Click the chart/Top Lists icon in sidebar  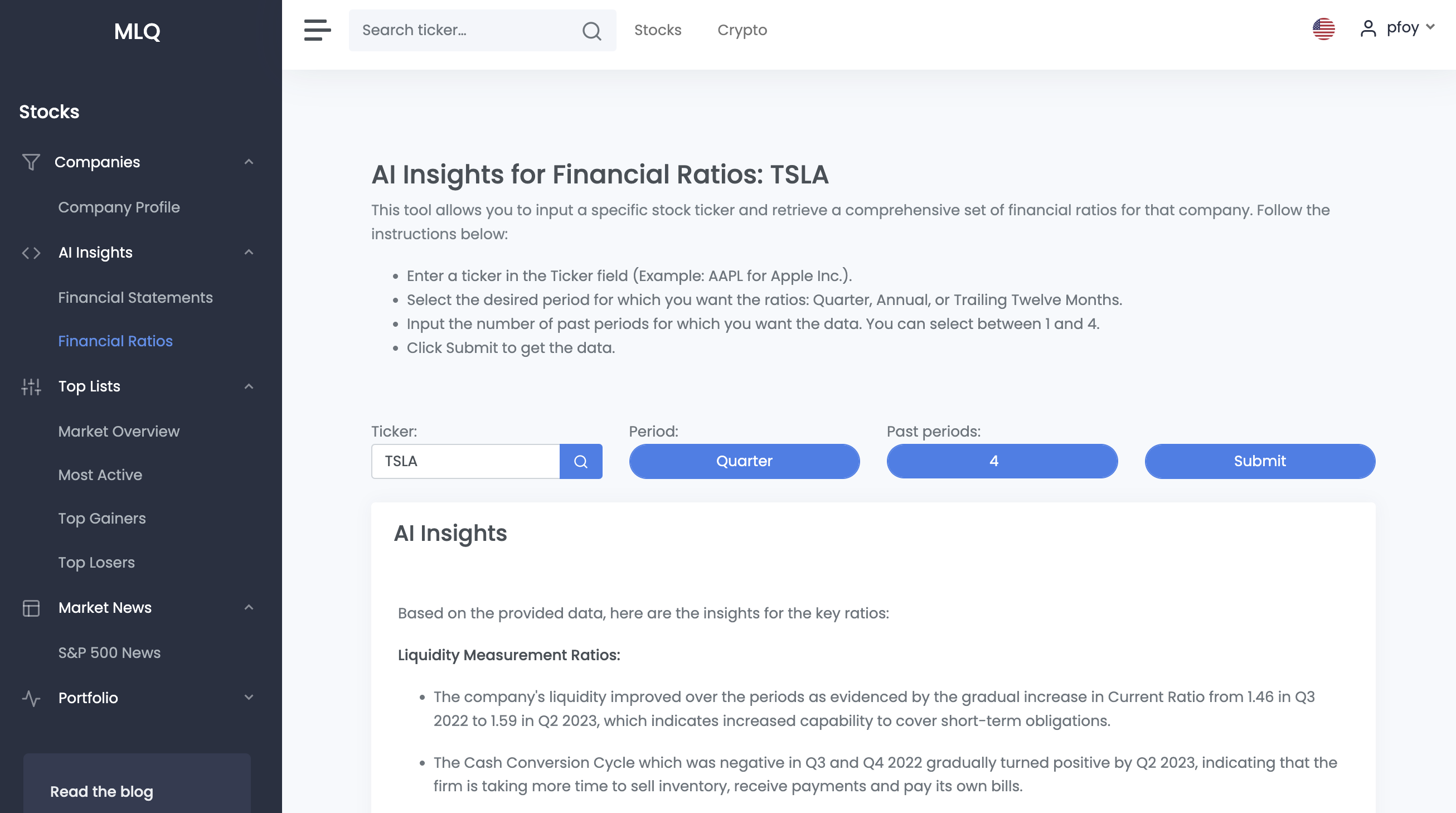coord(31,386)
